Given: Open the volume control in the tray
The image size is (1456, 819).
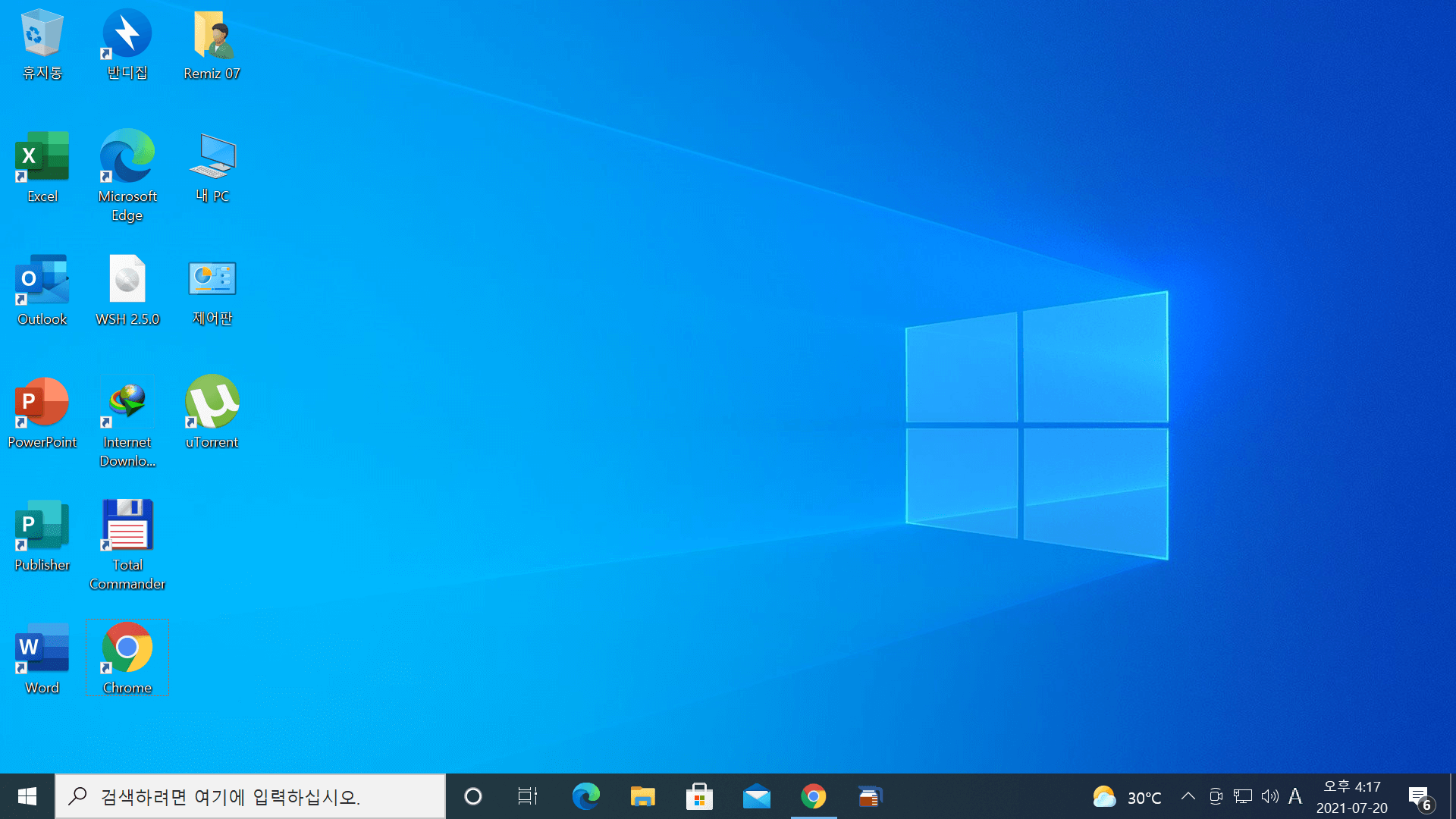Looking at the screenshot, I should pyautogui.click(x=1269, y=796).
